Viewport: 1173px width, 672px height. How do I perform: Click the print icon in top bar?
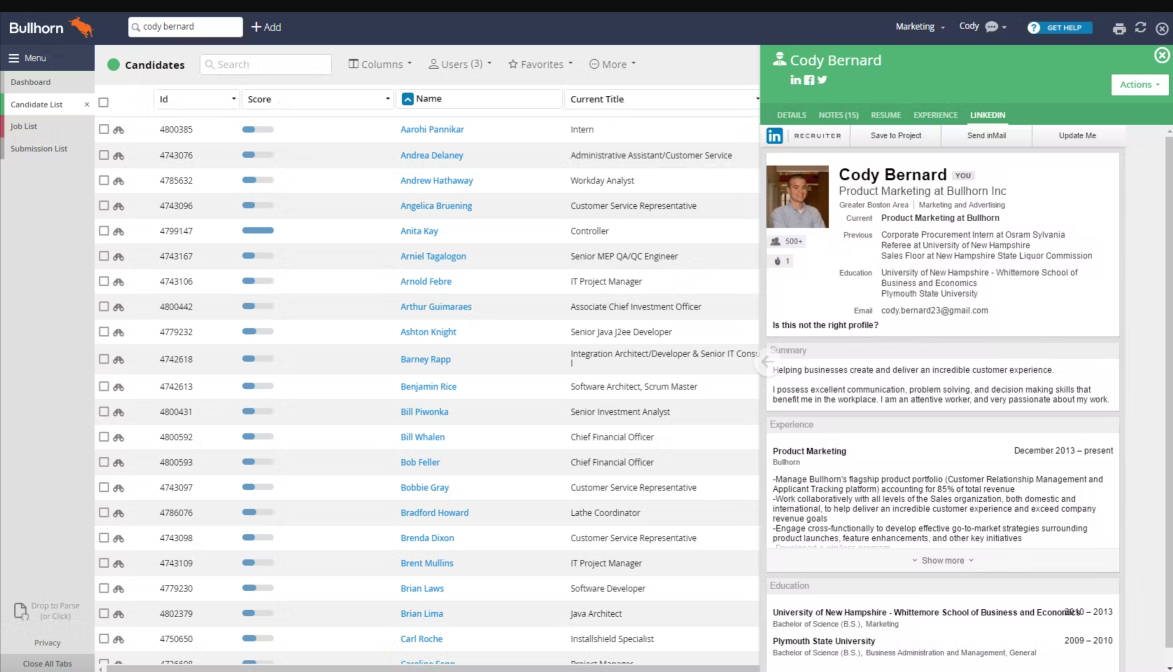tap(1119, 28)
